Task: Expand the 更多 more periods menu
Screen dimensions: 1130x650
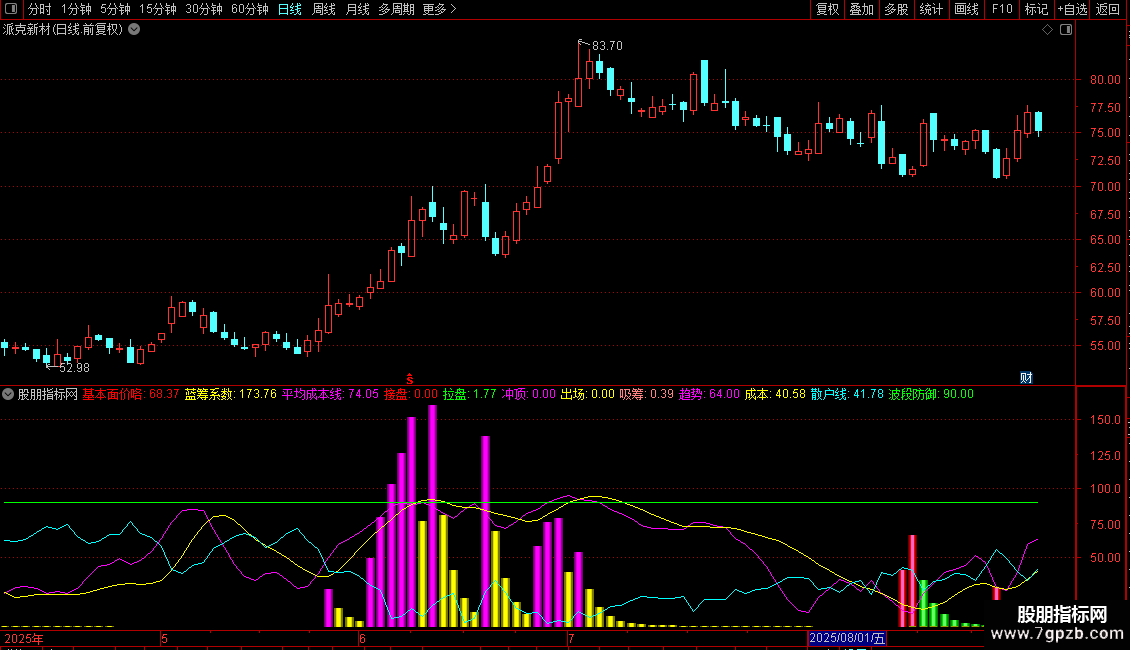Action: (439, 9)
